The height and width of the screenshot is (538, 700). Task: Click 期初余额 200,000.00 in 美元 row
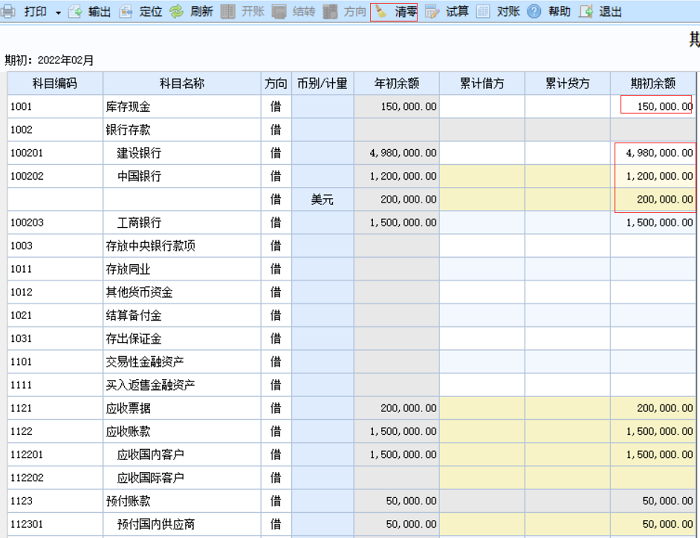[x=653, y=200]
